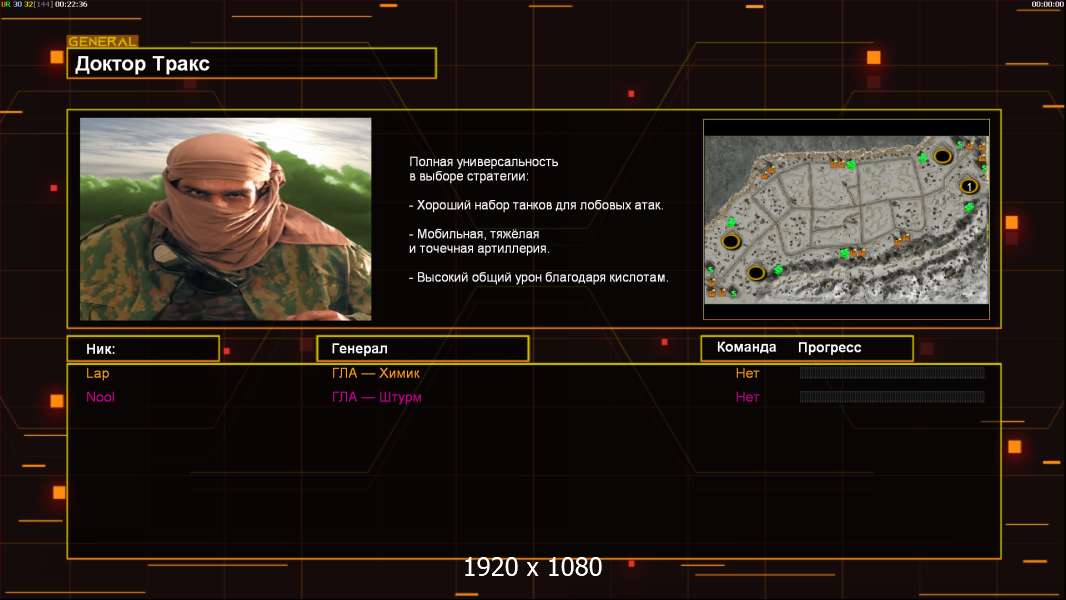The width and height of the screenshot is (1066, 600).
Task: Open ГЛА — Штурм general entry
Action: (x=377, y=397)
